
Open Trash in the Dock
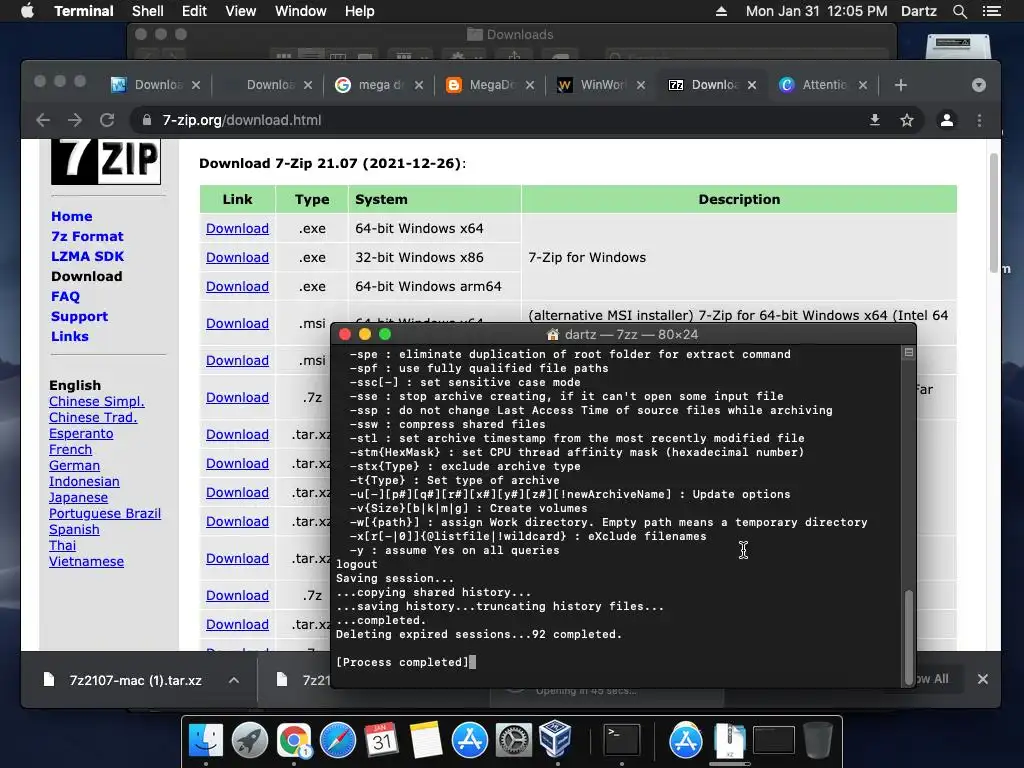point(817,740)
